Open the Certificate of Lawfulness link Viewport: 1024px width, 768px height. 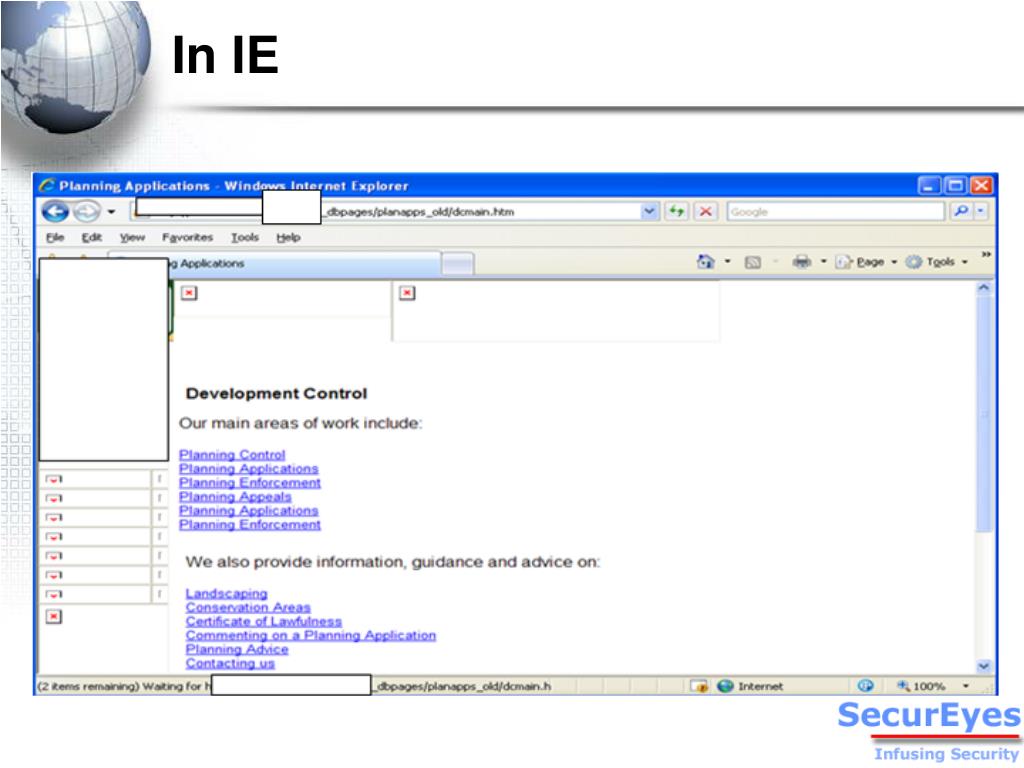pos(264,622)
